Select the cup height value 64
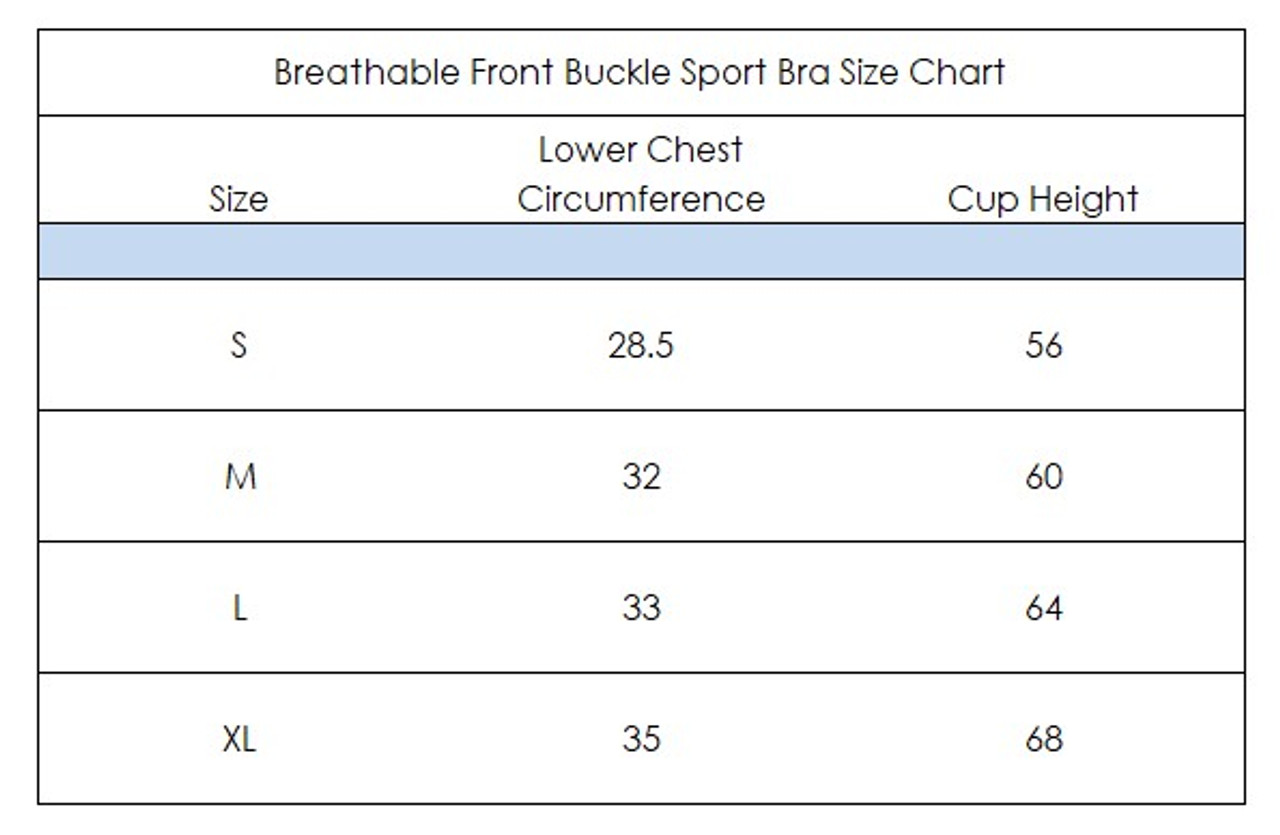1280x835 pixels. click(x=1043, y=607)
